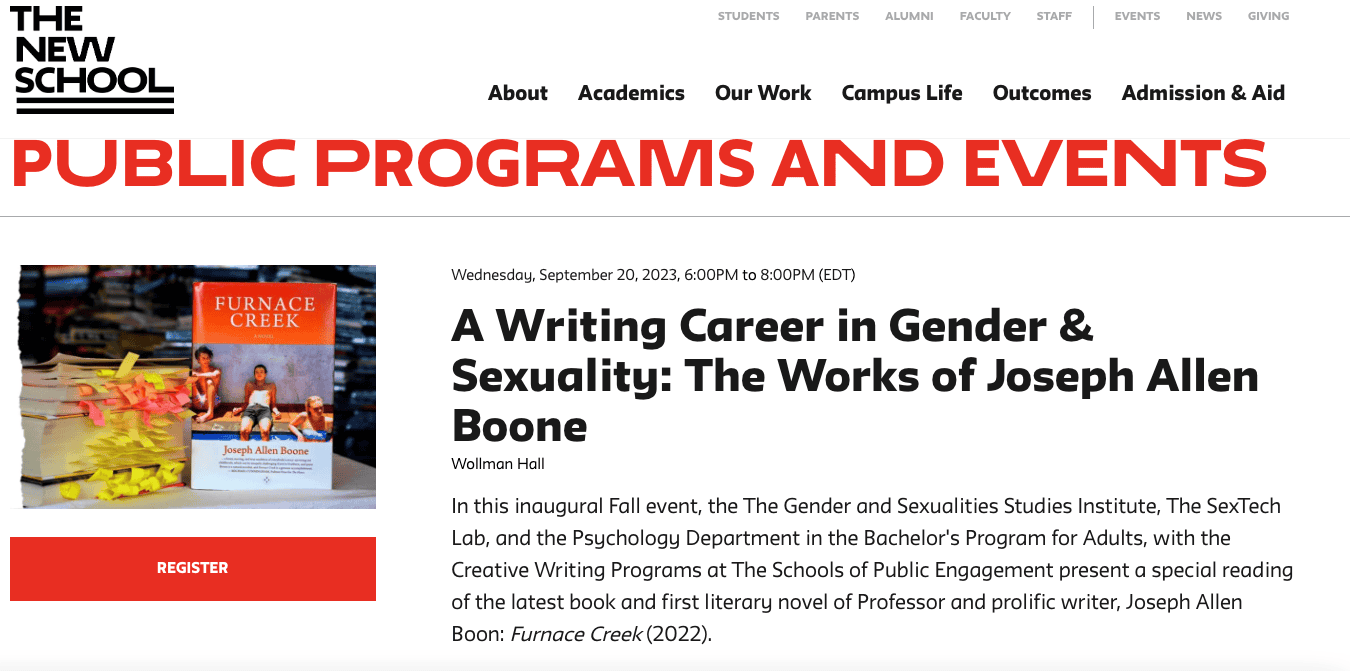
Task: Click the Giving link
Action: click(1268, 16)
